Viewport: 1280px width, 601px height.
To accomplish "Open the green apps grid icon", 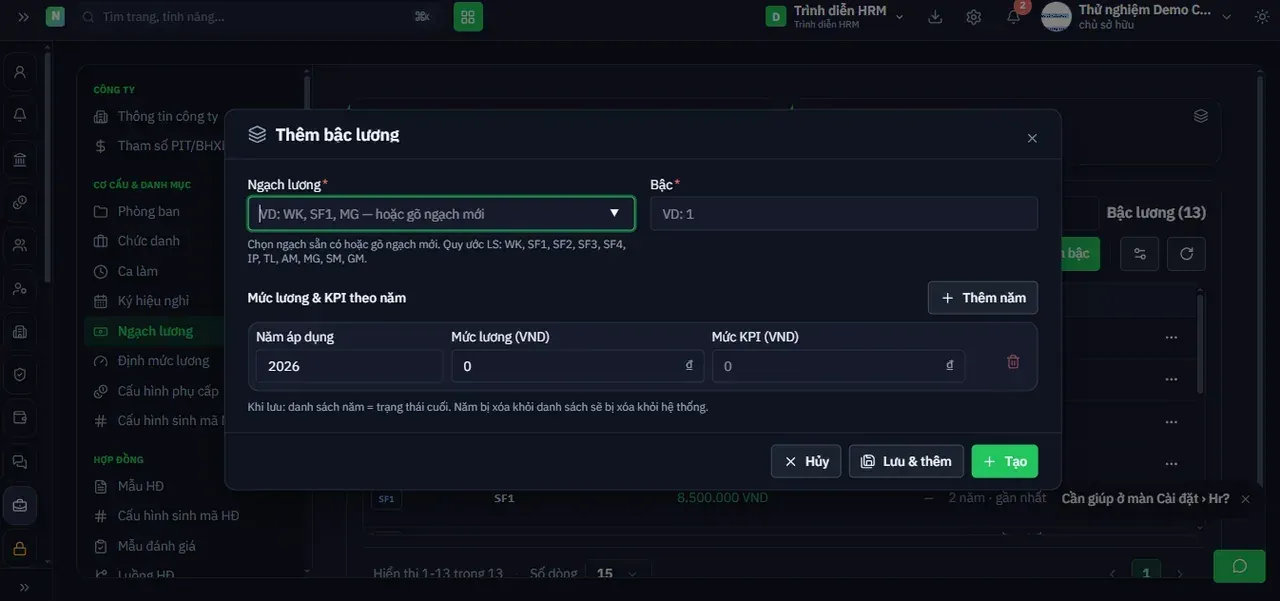I will pos(468,17).
